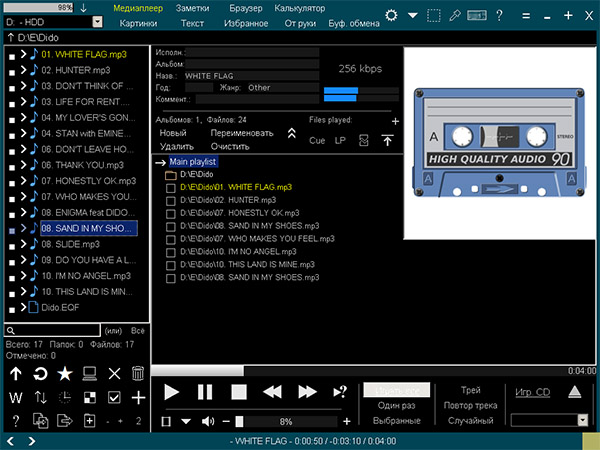Click the star favorites icon

(65, 374)
